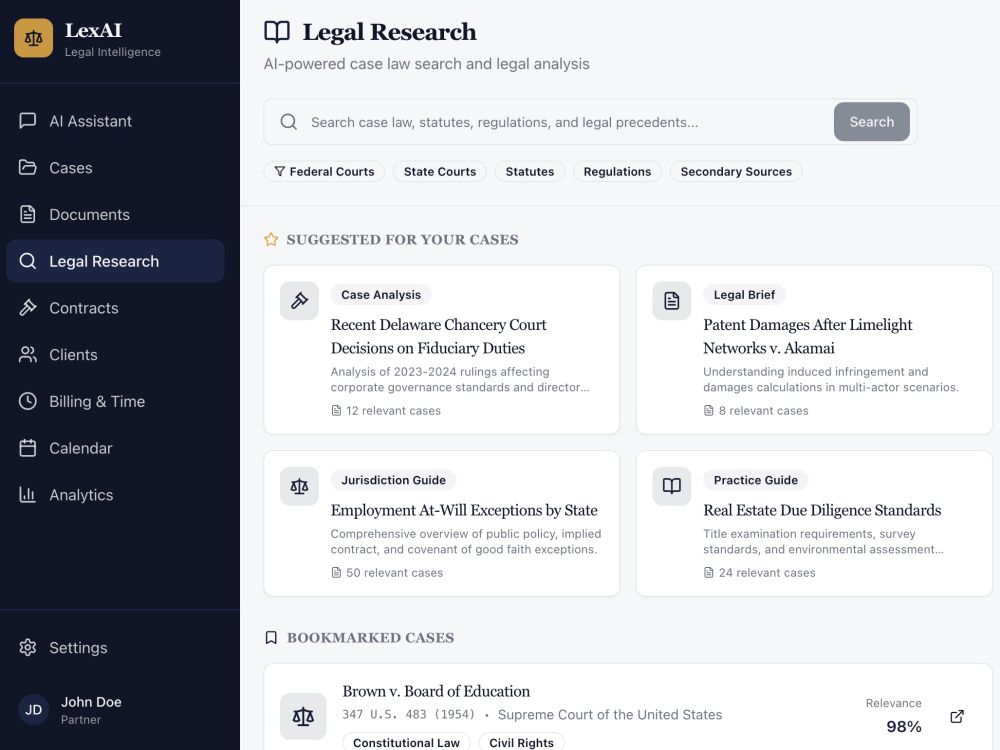Viewport: 1000px width, 750px height.
Task: Click the star icon beside Suggested For Your Cases
Action: pos(271,240)
